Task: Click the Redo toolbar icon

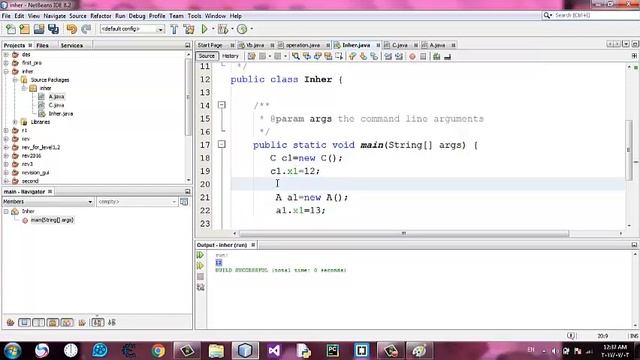Action: 86,29
